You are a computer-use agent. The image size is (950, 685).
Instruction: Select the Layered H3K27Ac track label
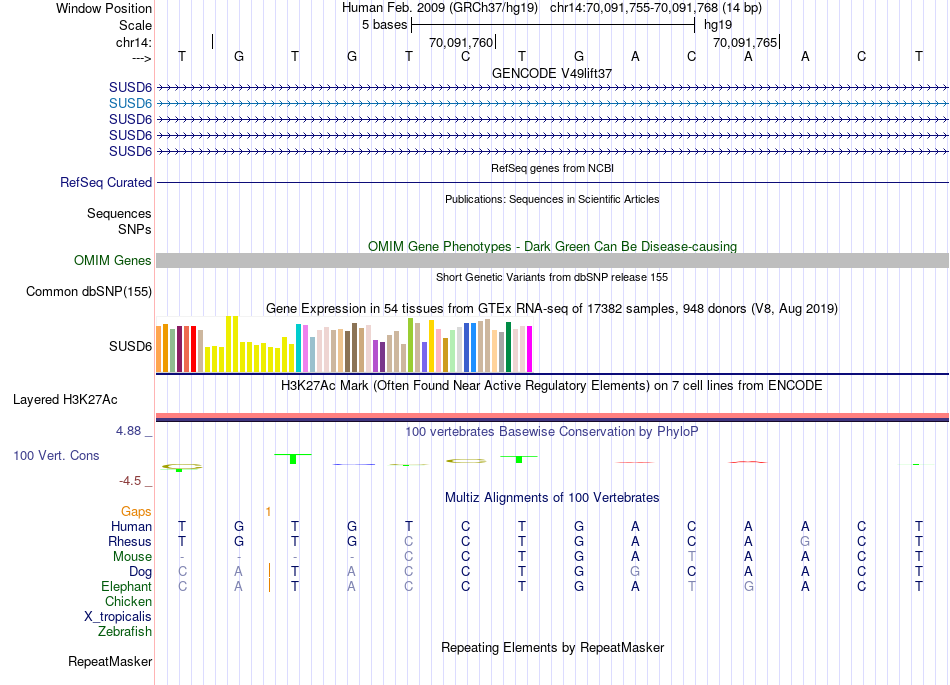coord(65,400)
